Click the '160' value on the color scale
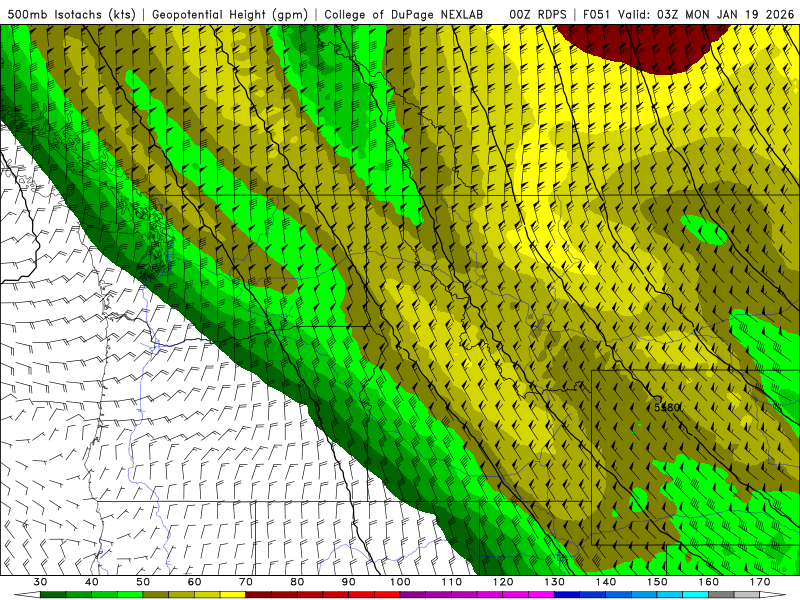 tap(709, 582)
